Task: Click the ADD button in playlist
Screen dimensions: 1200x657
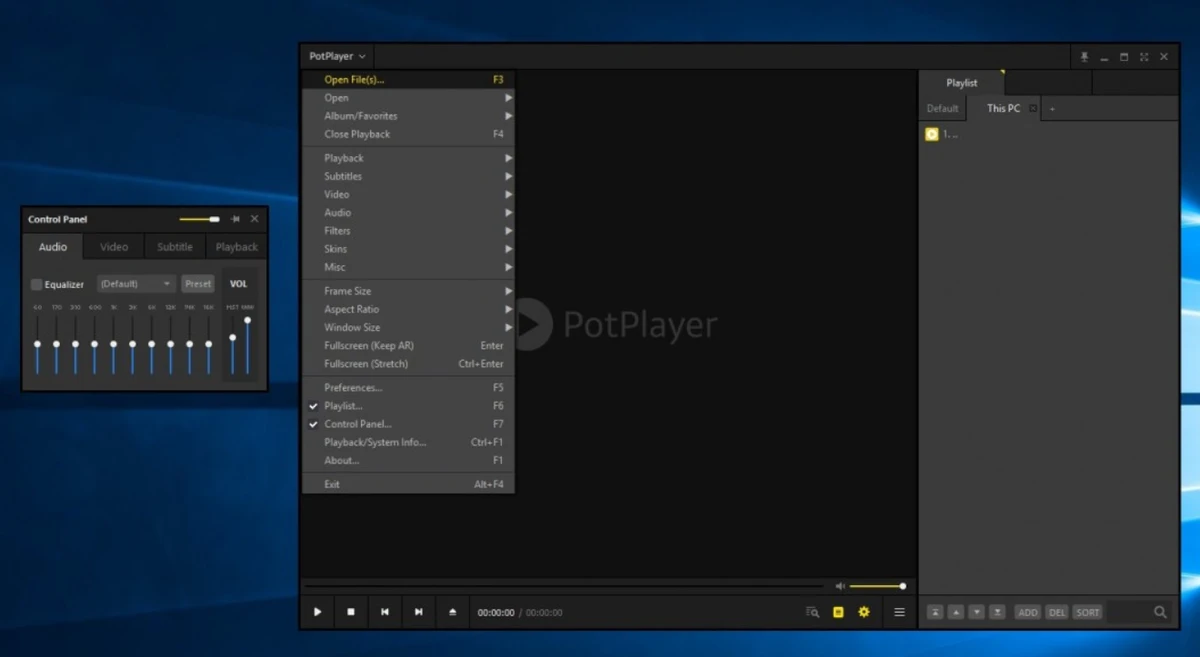Action: pos(1028,612)
